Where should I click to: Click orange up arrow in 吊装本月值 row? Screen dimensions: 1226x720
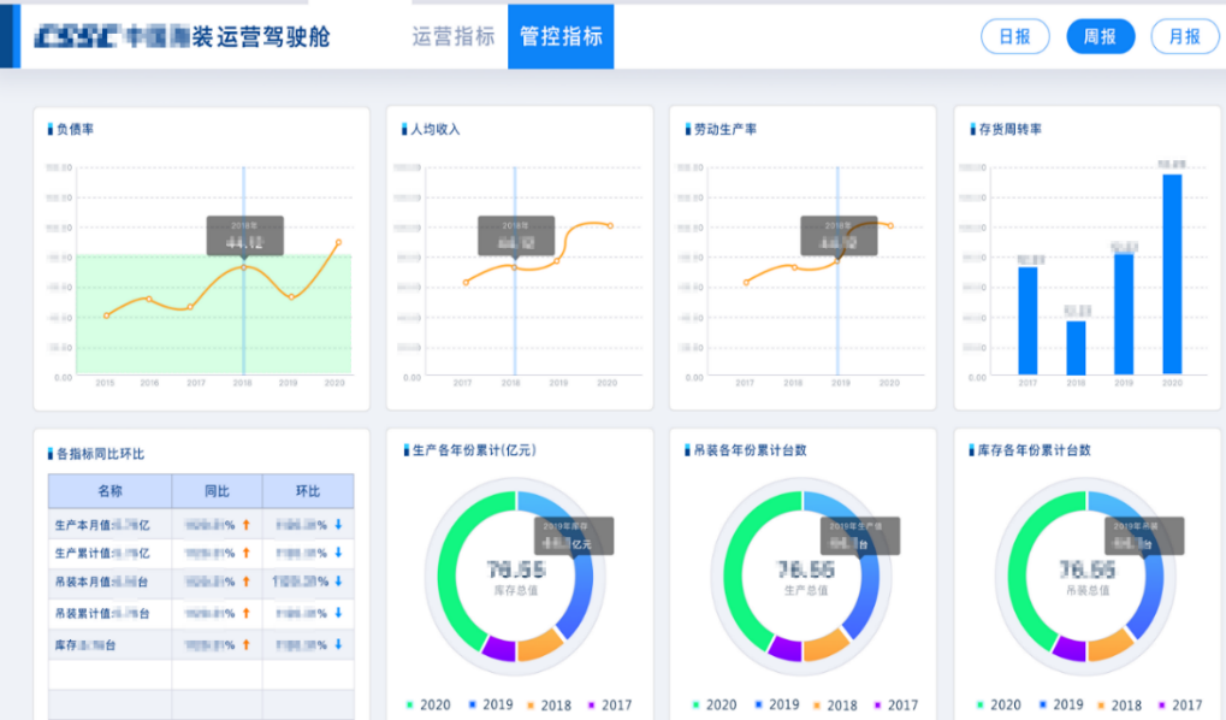246,582
